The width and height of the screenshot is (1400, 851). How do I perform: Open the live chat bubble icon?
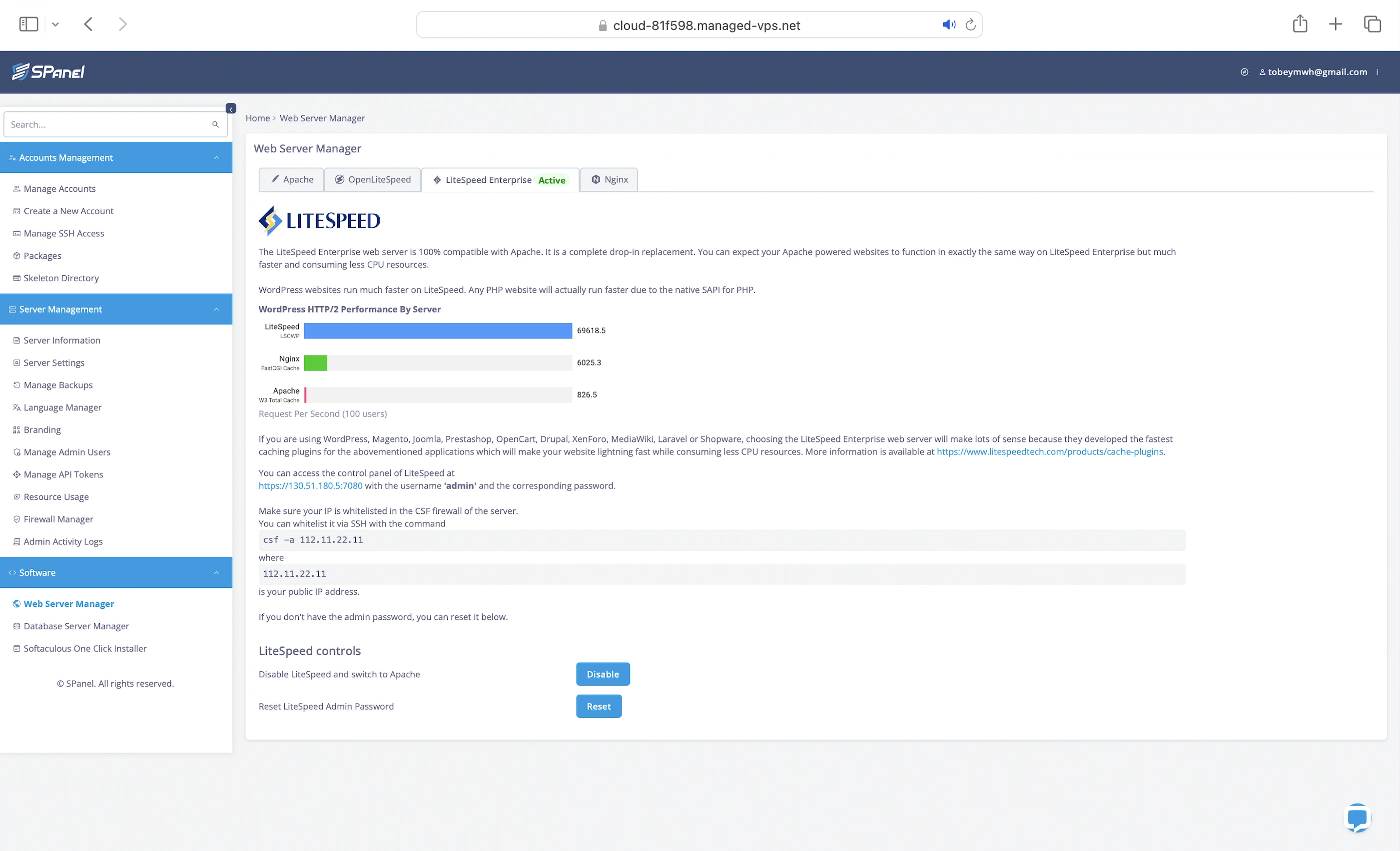pos(1357,818)
